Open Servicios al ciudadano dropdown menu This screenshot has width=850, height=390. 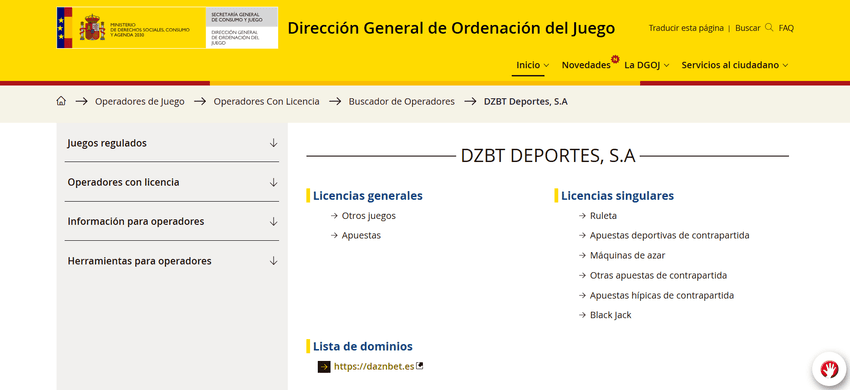pyautogui.click(x=735, y=65)
